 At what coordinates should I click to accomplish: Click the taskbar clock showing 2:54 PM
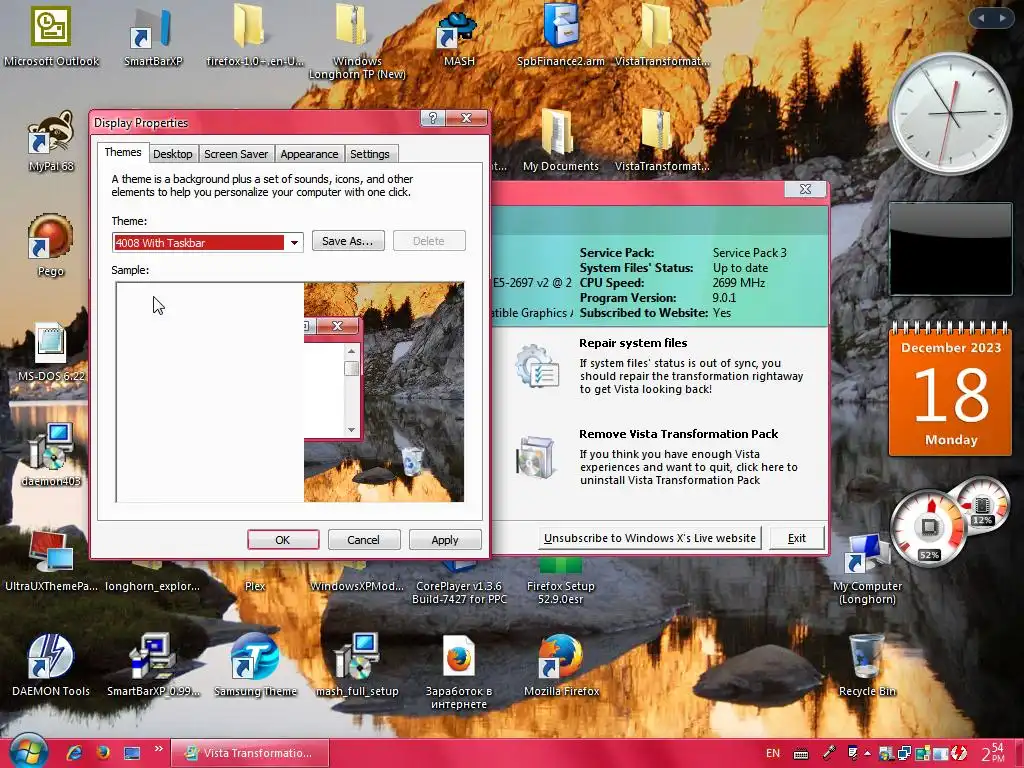[993, 753]
